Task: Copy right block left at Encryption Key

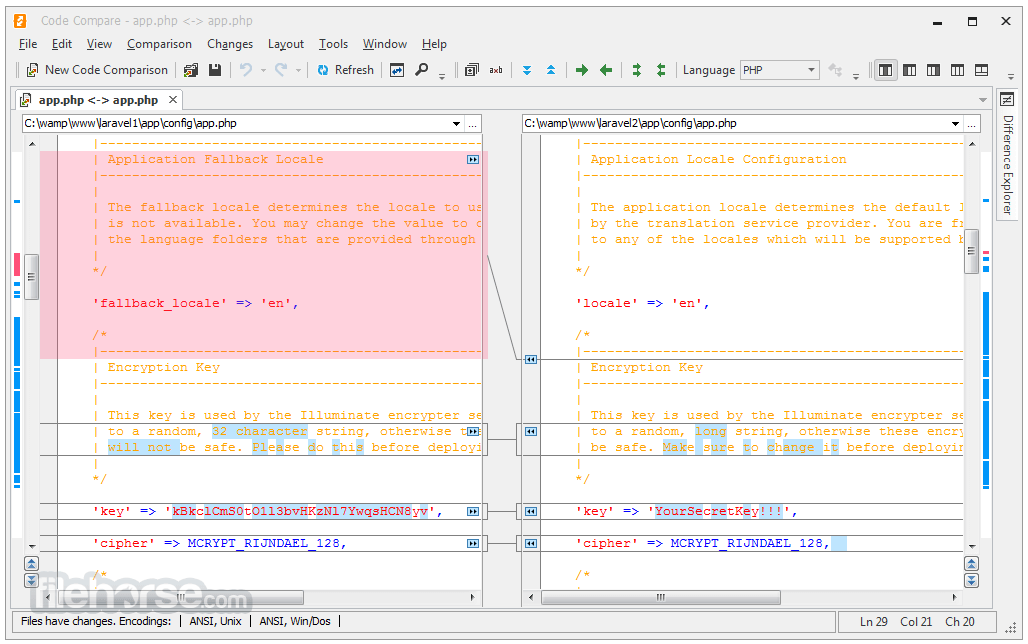Action: (530, 359)
